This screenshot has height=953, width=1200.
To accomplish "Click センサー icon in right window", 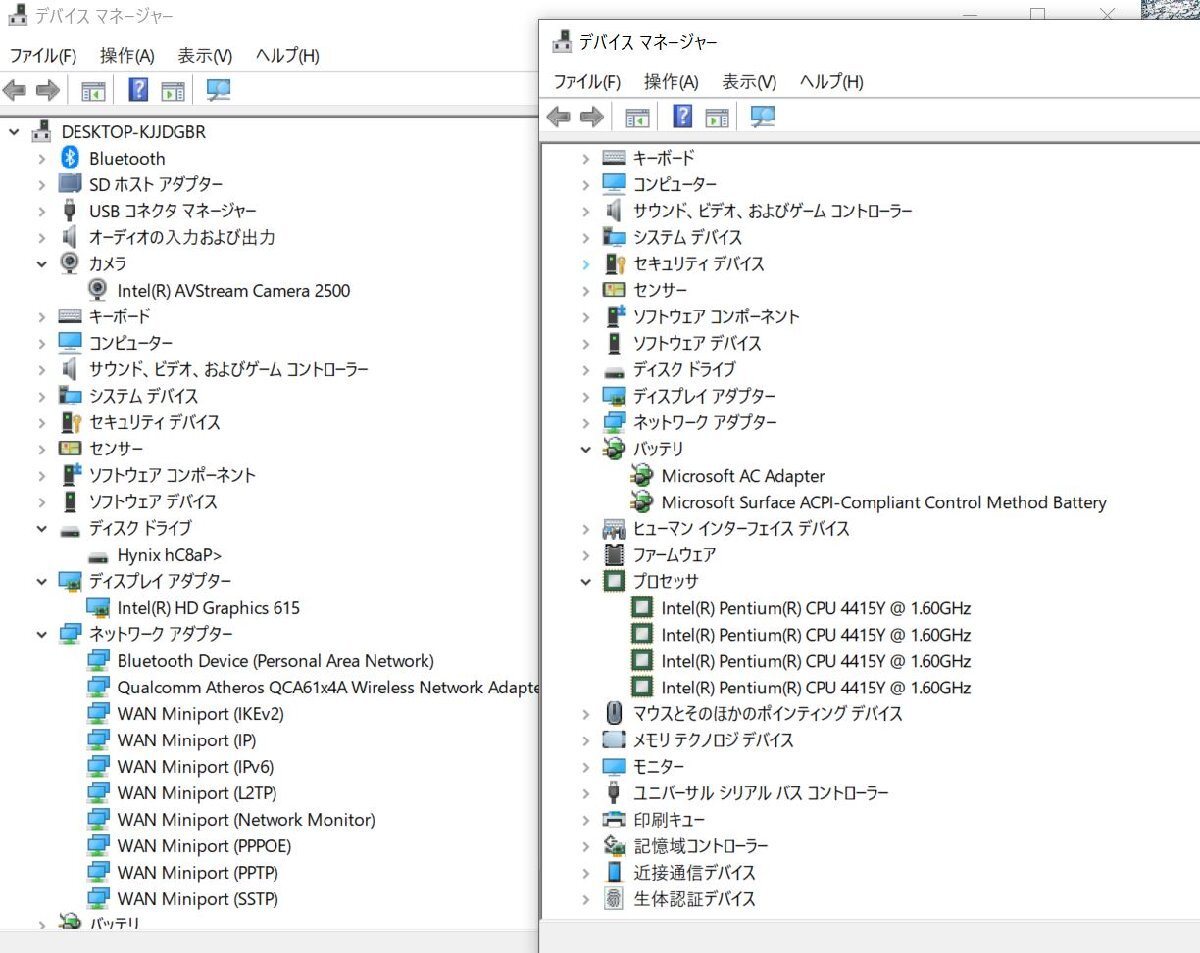I will tap(614, 290).
